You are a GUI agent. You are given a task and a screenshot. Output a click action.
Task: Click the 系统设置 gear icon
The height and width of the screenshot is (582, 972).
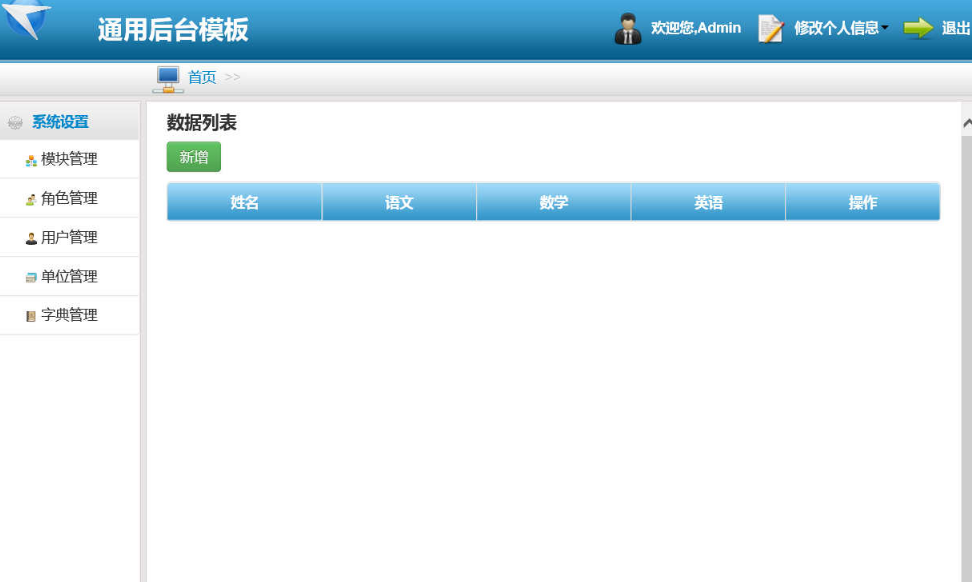tap(15, 123)
